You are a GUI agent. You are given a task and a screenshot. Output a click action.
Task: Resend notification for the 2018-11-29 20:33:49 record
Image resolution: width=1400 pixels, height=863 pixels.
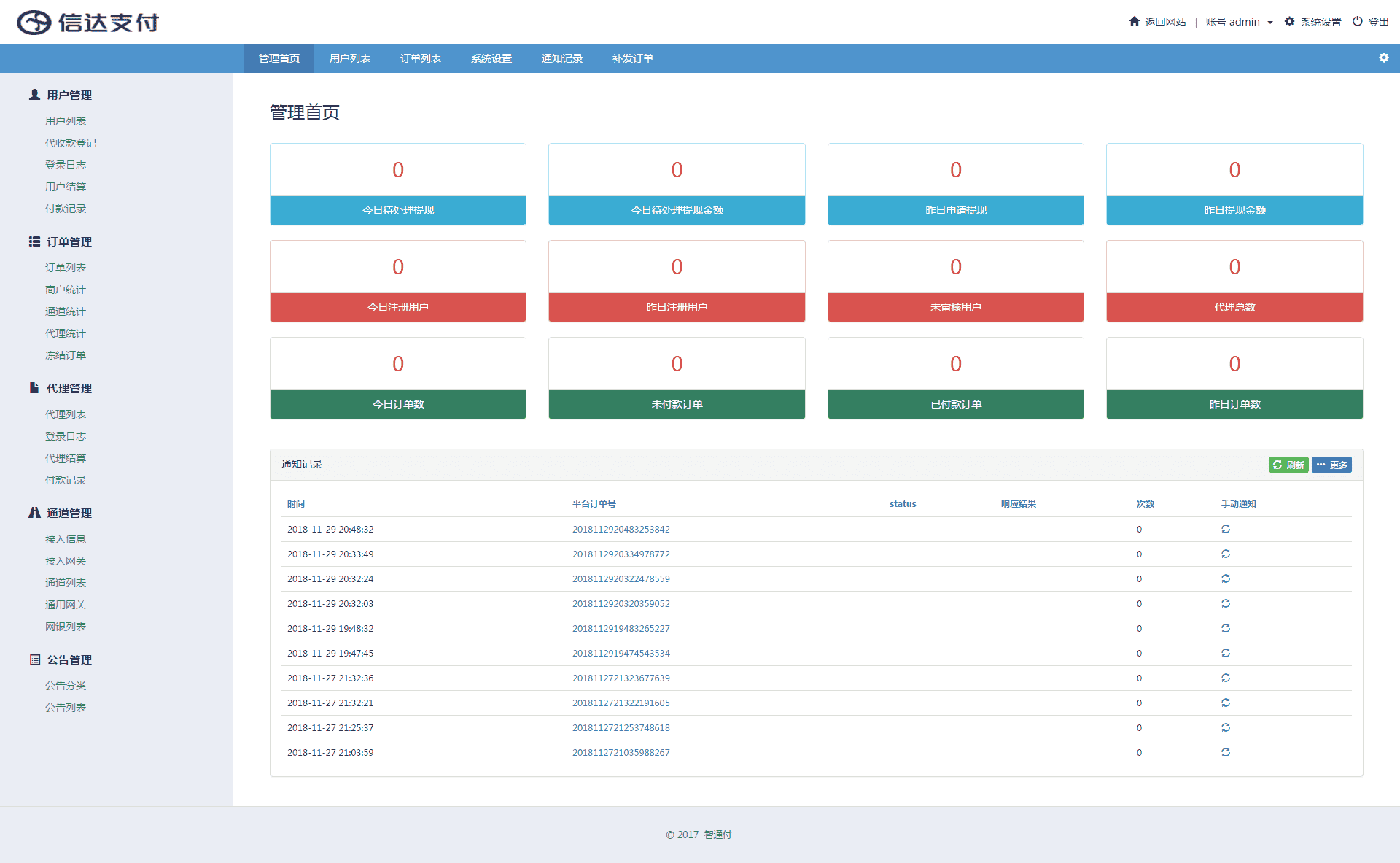point(1225,554)
